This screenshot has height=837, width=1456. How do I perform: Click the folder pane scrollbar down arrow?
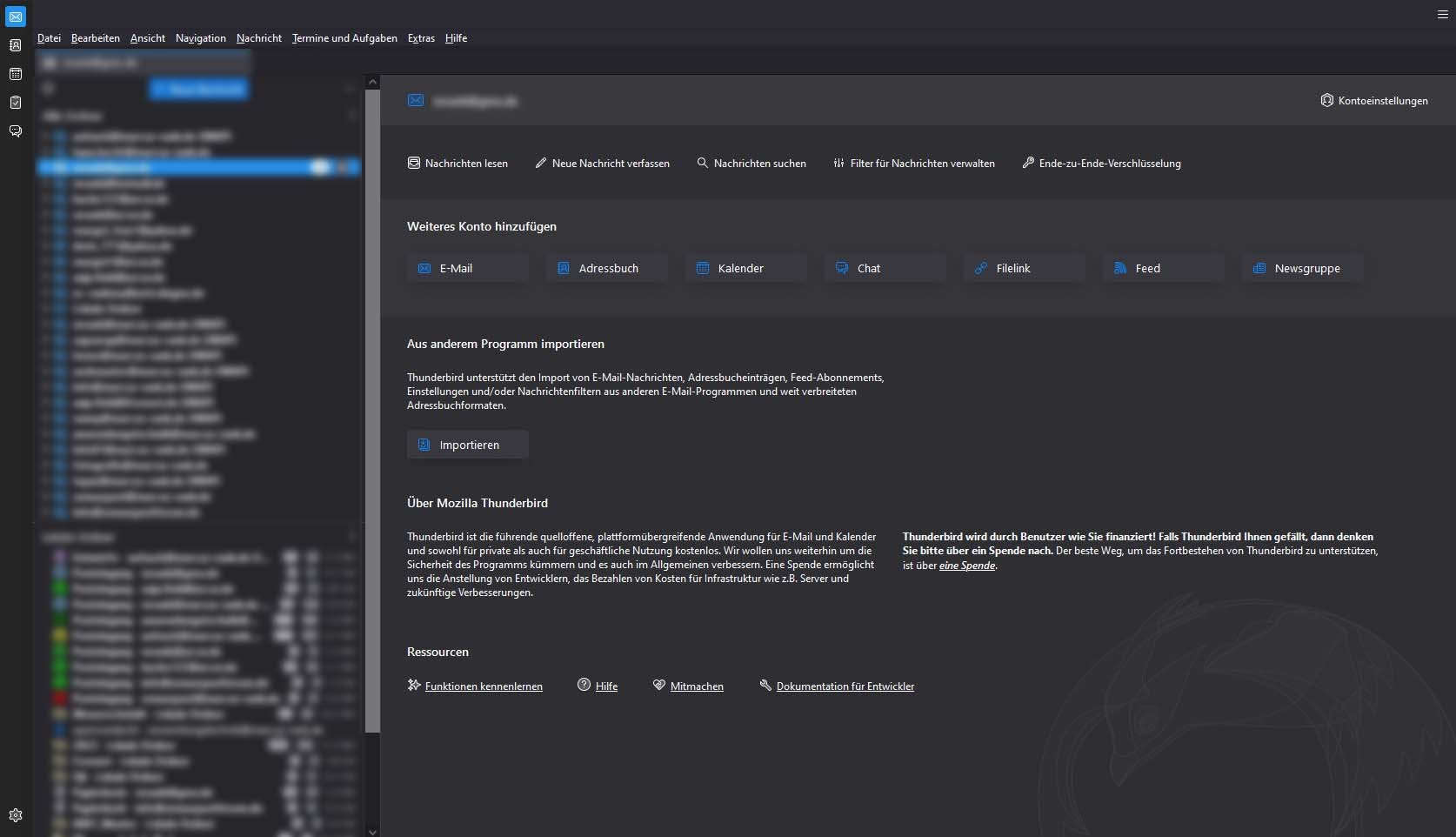click(372, 832)
